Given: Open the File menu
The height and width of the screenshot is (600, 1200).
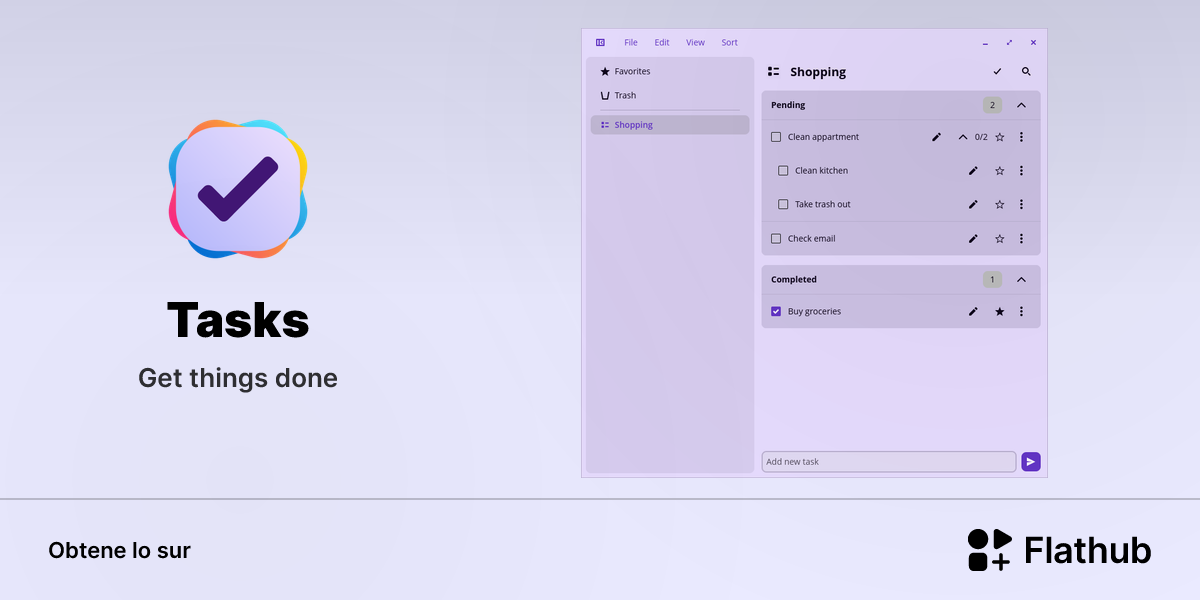Looking at the screenshot, I should (x=631, y=42).
